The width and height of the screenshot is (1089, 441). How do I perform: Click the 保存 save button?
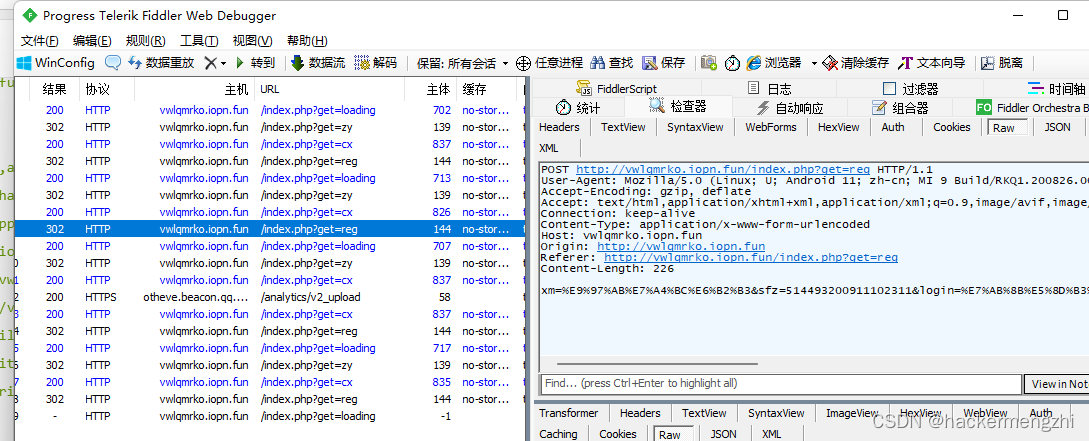coord(664,63)
